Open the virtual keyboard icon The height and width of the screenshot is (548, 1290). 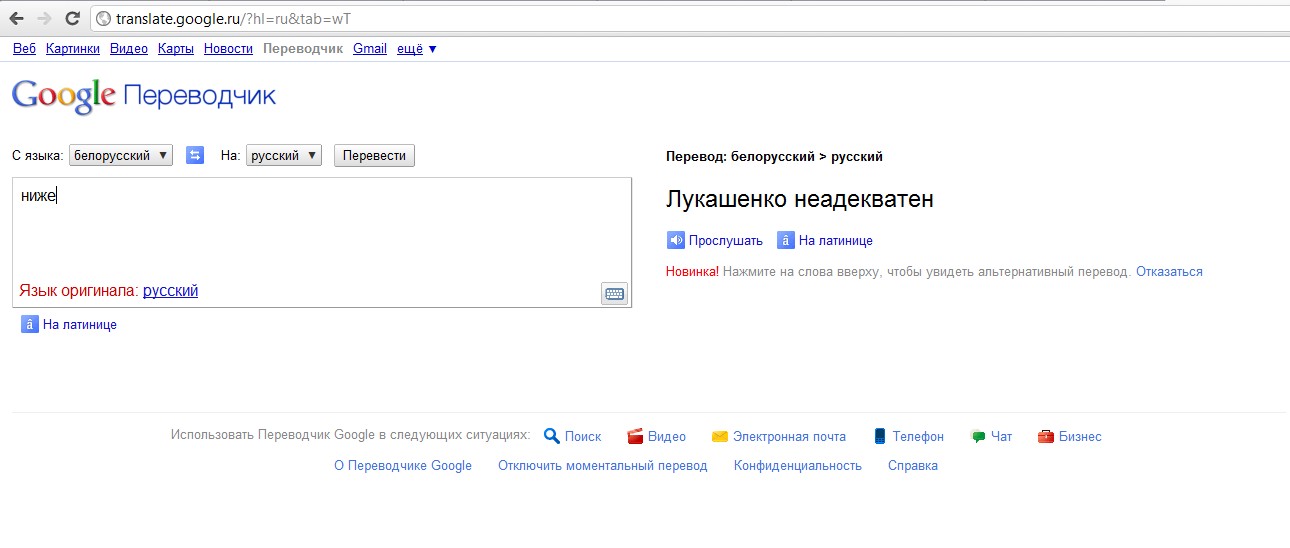click(x=614, y=293)
